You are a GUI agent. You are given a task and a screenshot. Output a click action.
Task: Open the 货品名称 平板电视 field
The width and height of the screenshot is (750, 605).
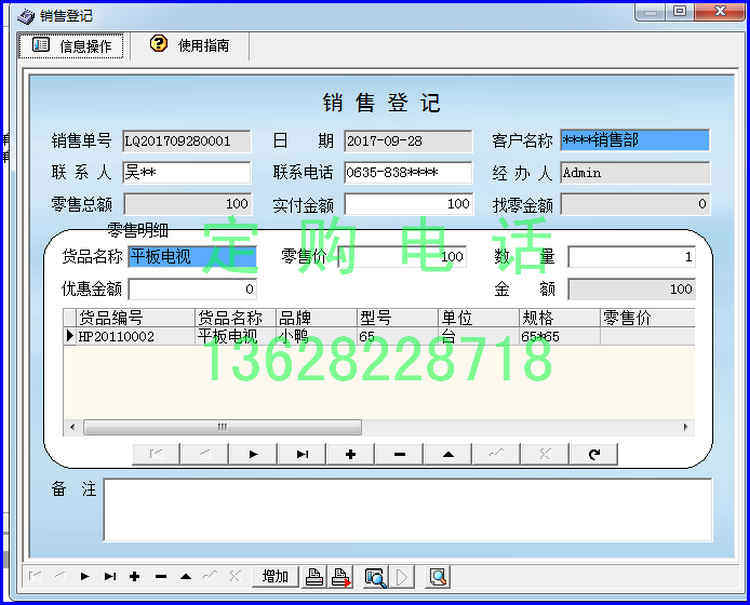click(x=192, y=257)
